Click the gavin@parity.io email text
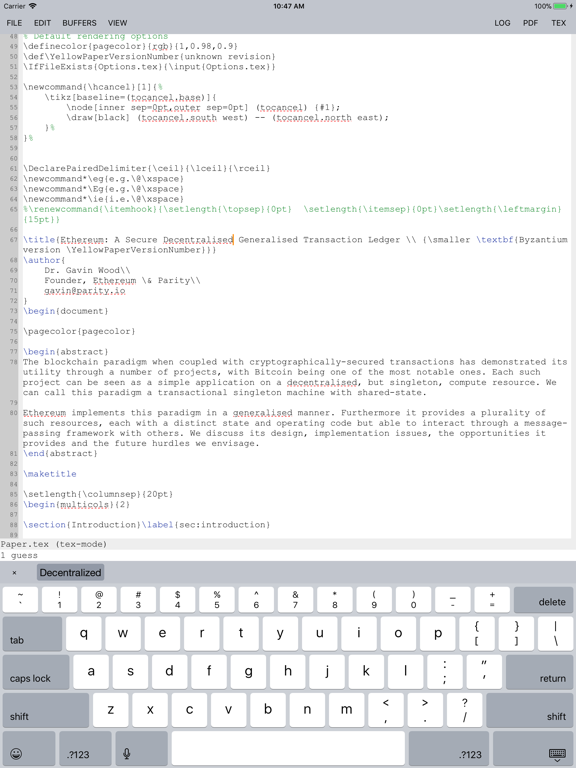Image resolution: width=576 pixels, height=768 pixels. (84, 291)
